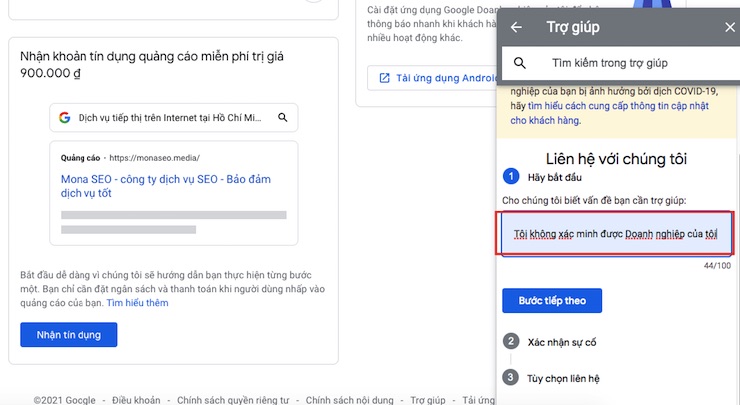This screenshot has width=740, height=405.
Task: Close the Trợ giúp help panel
Action: tap(730, 27)
